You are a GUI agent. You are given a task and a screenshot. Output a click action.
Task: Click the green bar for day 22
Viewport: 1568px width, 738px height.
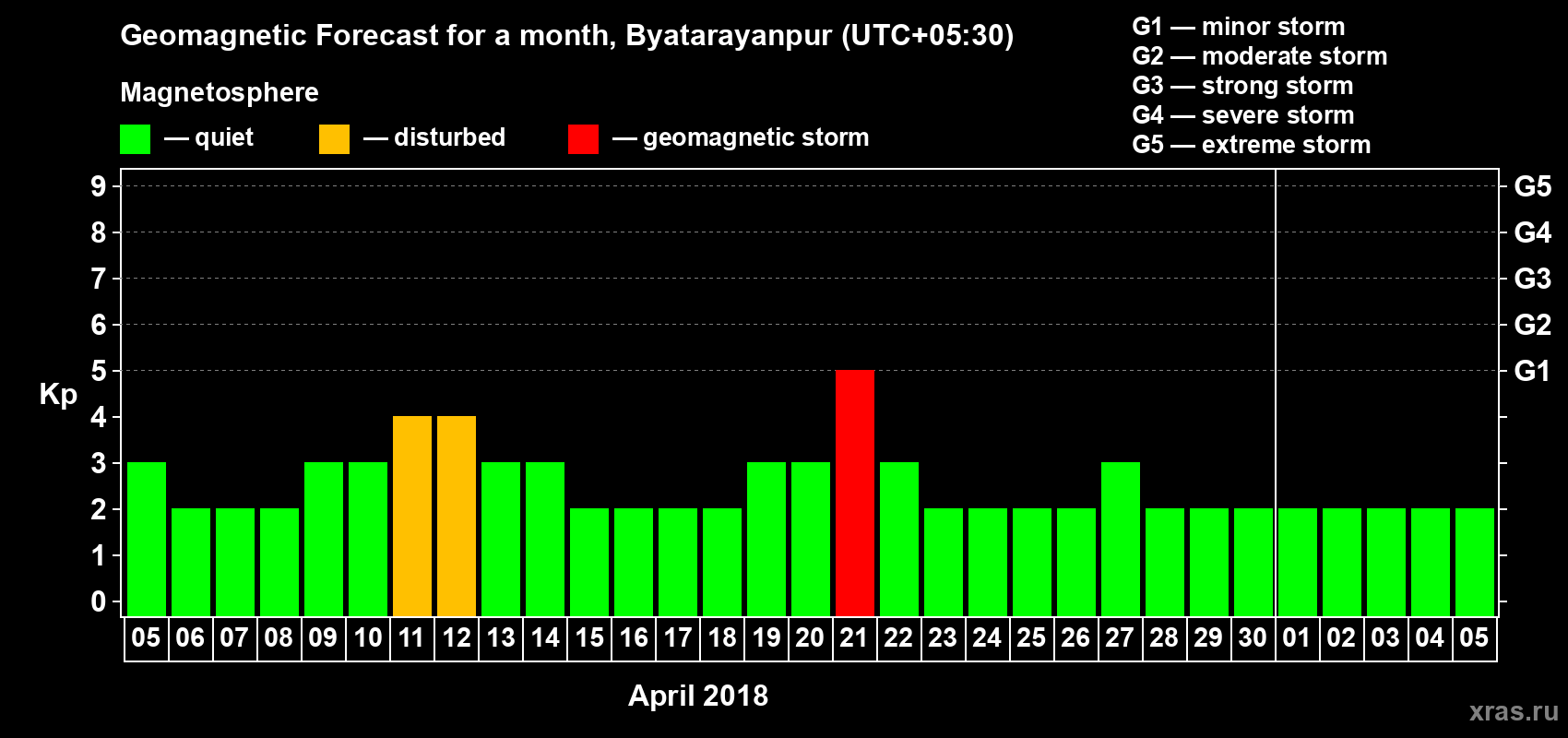coord(899,539)
